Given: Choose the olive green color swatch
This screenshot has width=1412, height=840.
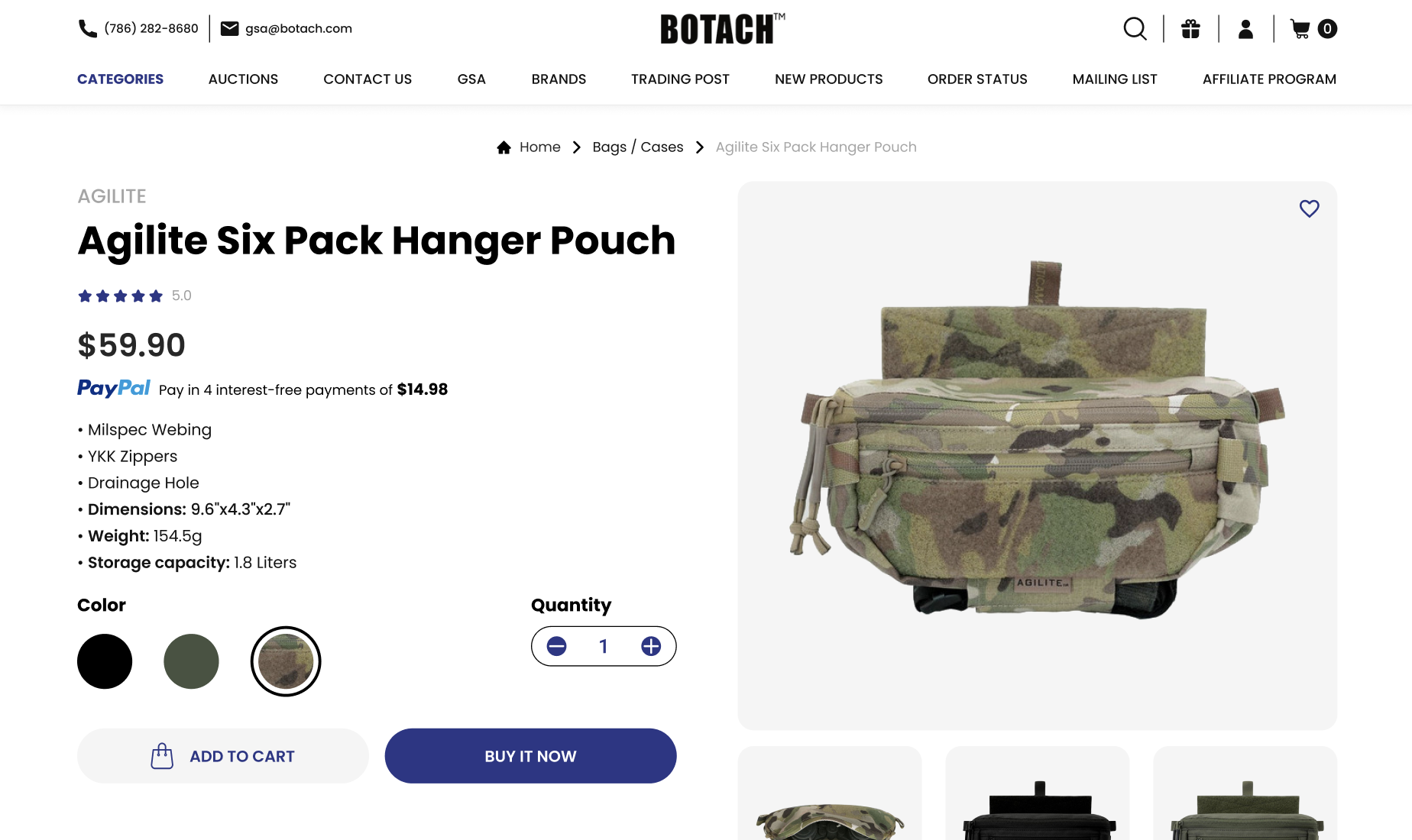Looking at the screenshot, I should (x=191, y=661).
